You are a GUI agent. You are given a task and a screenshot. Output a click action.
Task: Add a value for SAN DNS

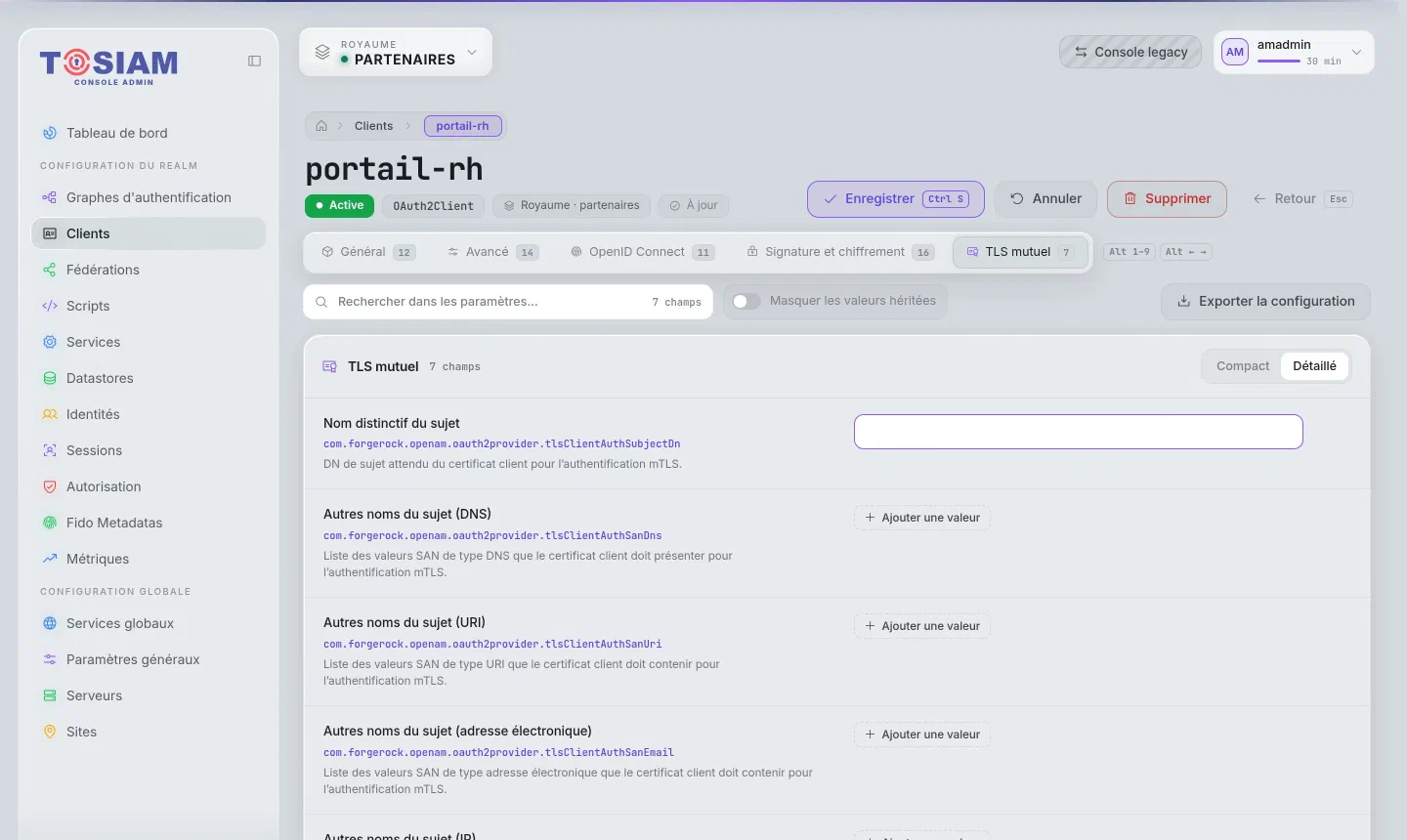click(922, 518)
